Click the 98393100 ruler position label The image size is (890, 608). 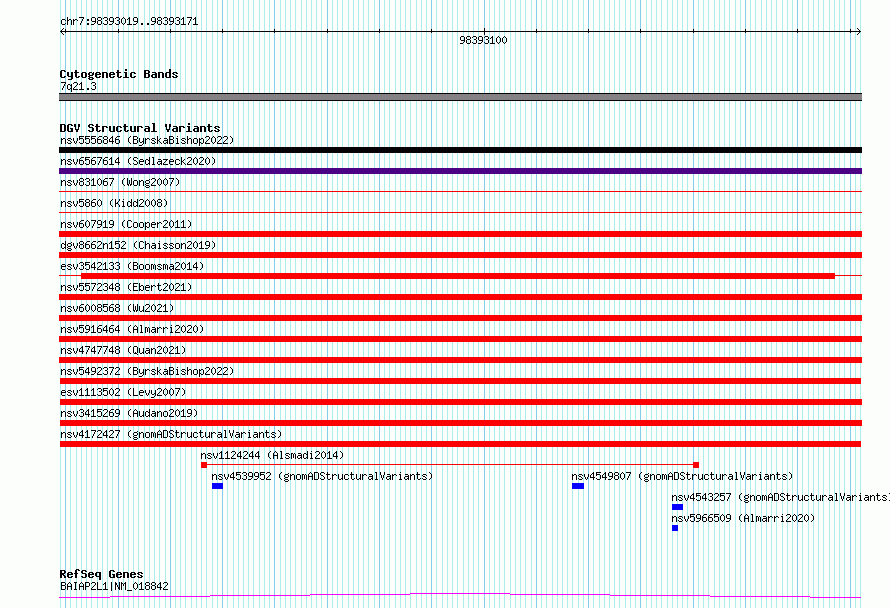[x=483, y=40]
